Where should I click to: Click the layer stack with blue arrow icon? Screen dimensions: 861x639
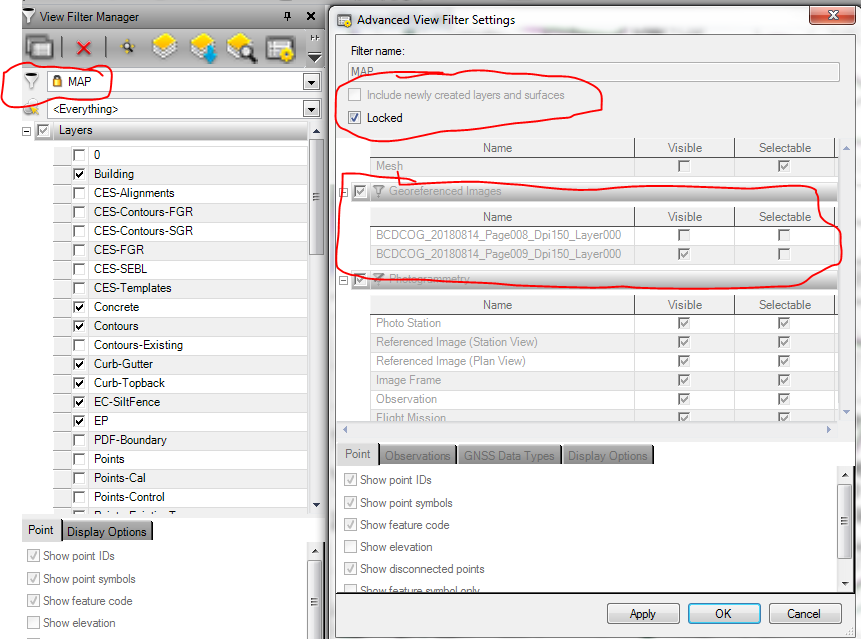(203, 47)
